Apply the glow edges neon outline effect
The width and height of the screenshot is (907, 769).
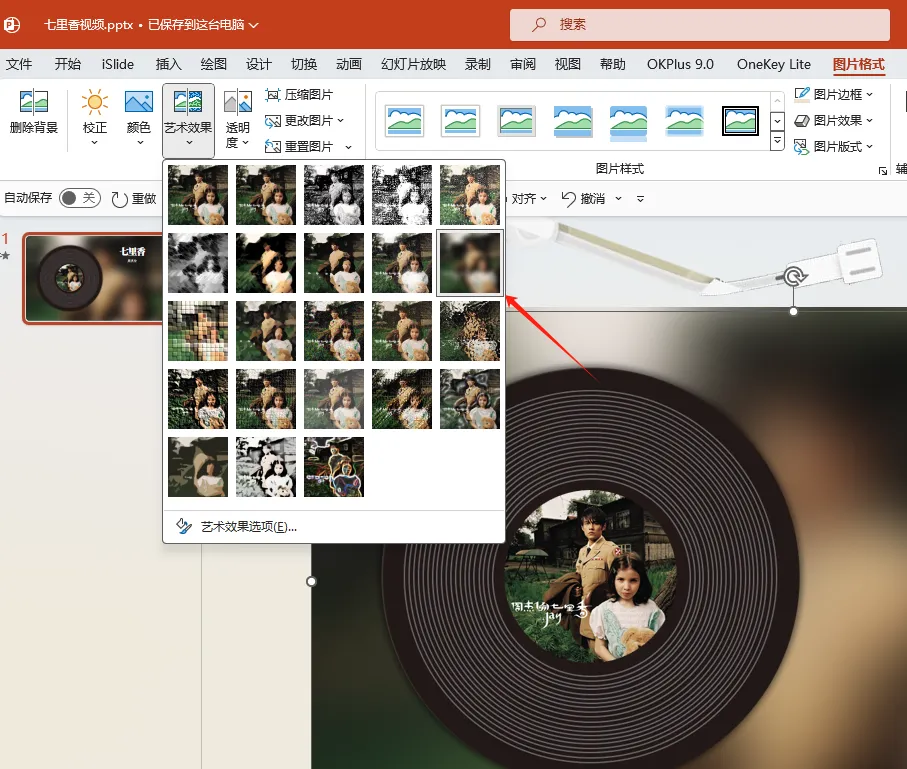[334, 467]
